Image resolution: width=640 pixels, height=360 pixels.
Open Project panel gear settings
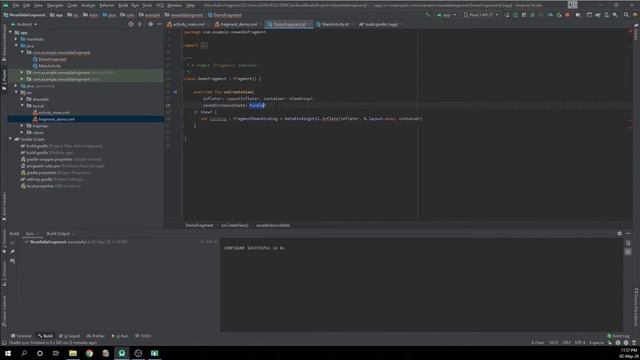pos(151,24)
